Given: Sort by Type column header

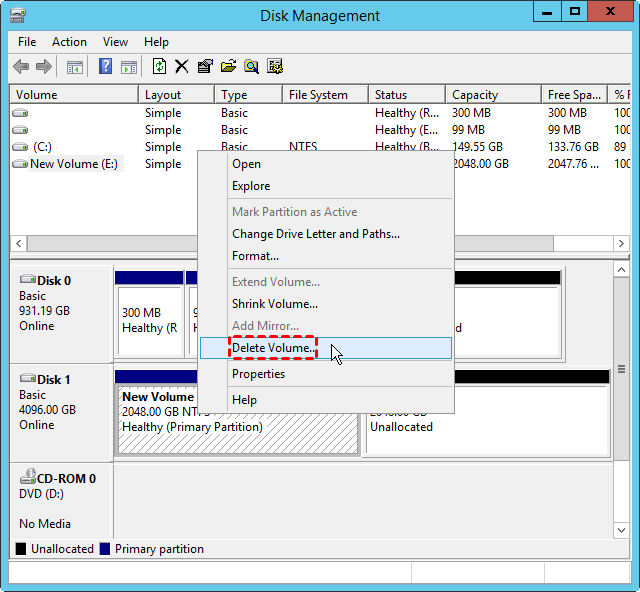Looking at the screenshot, I should (249, 95).
